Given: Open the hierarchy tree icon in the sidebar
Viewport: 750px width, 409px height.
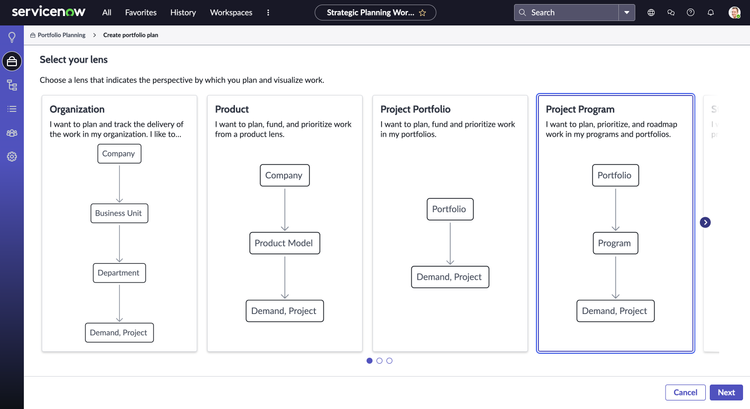Looking at the screenshot, I should click(12, 85).
